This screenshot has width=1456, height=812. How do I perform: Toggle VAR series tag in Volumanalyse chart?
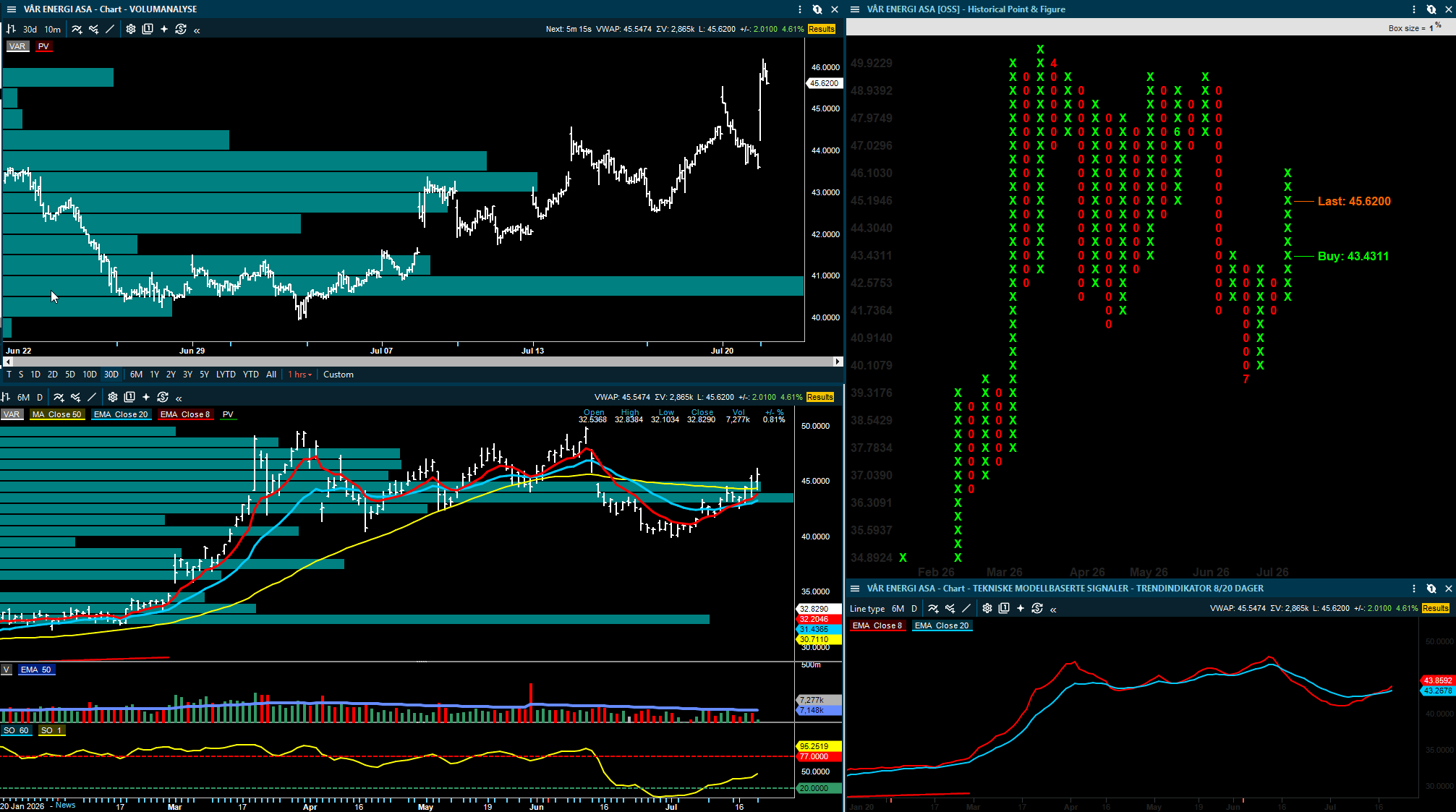coord(17,46)
